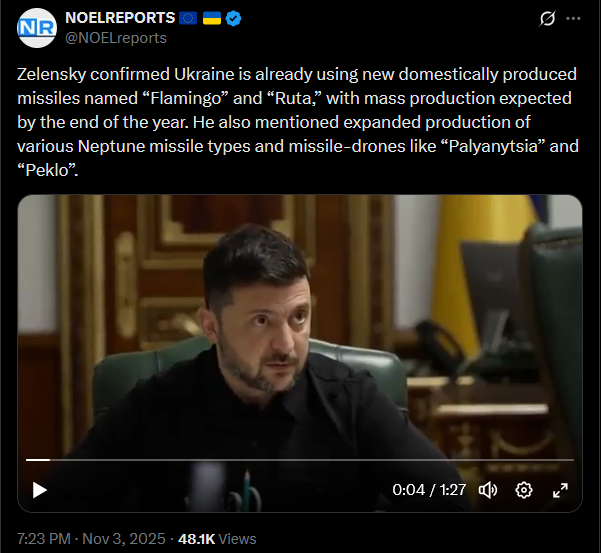
Task: Open the three-dot more options menu
Action: point(573,18)
